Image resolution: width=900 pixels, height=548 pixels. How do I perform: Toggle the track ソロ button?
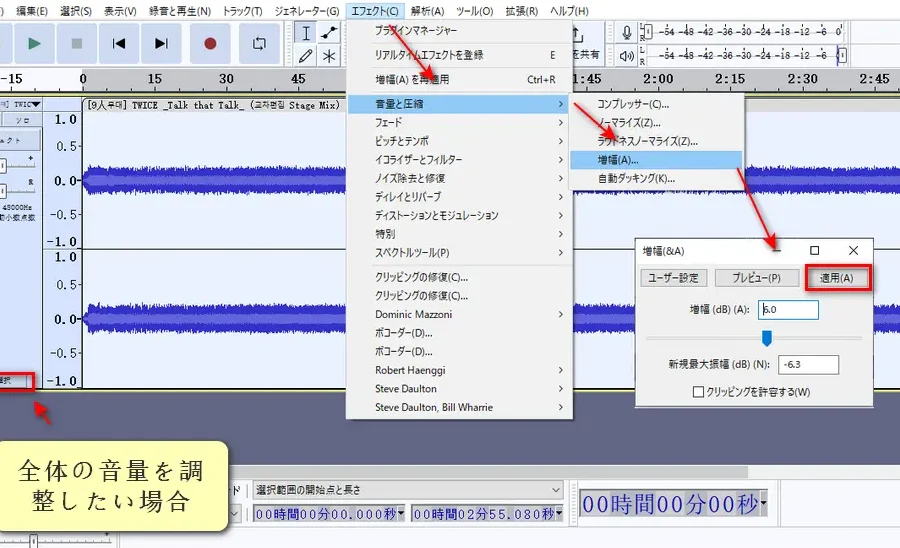22,120
